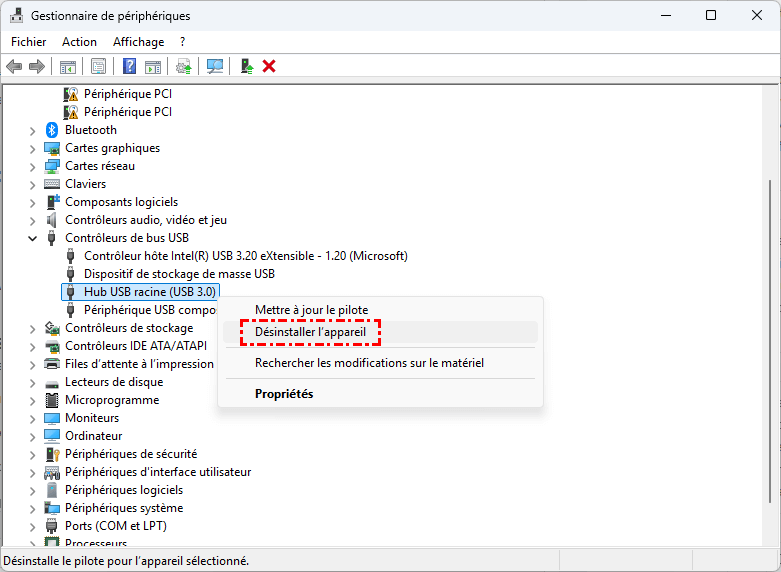Click the Forward arrow in the toolbar
The width and height of the screenshot is (781, 572).
click(x=37, y=66)
